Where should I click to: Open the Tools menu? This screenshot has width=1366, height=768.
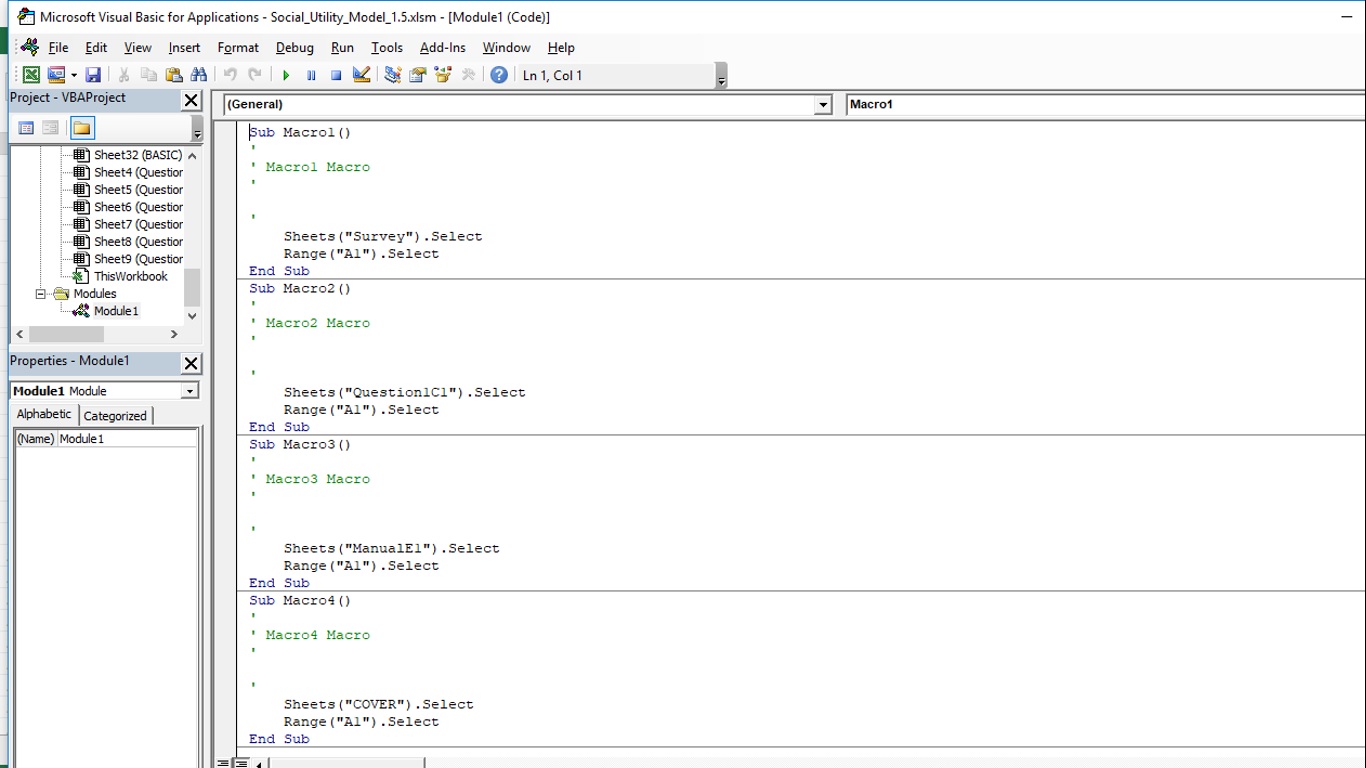(386, 47)
